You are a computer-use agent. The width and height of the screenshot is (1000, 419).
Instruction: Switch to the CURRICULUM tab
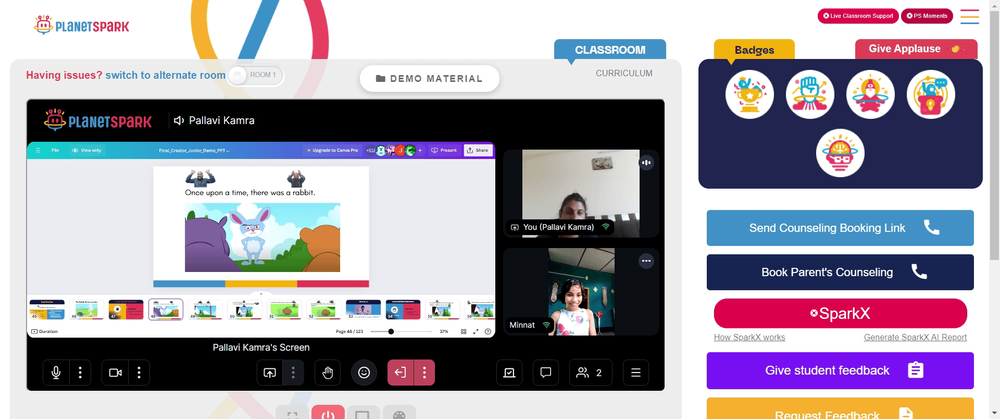tap(624, 73)
